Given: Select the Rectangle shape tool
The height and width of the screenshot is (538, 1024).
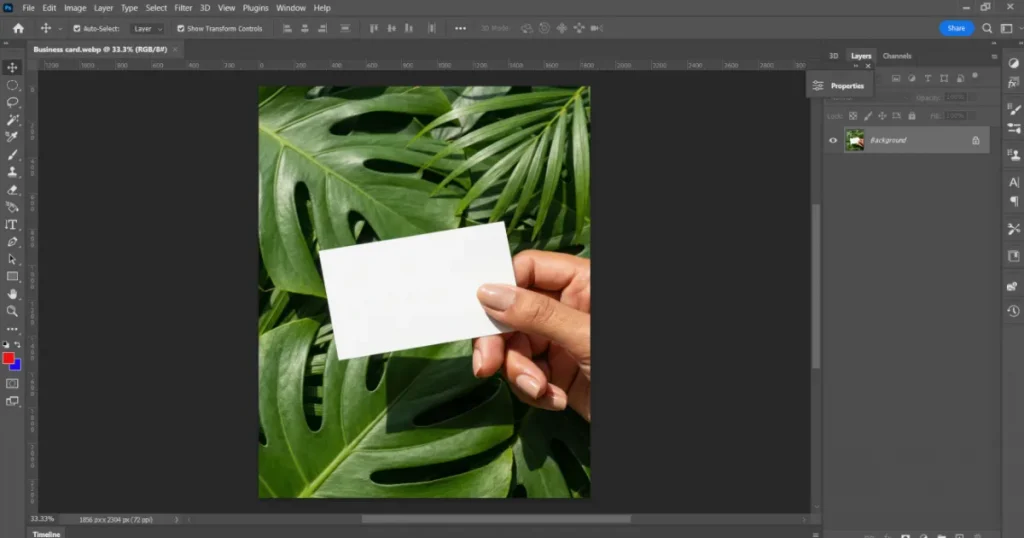Looking at the screenshot, I should pyautogui.click(x=12, y=277).
